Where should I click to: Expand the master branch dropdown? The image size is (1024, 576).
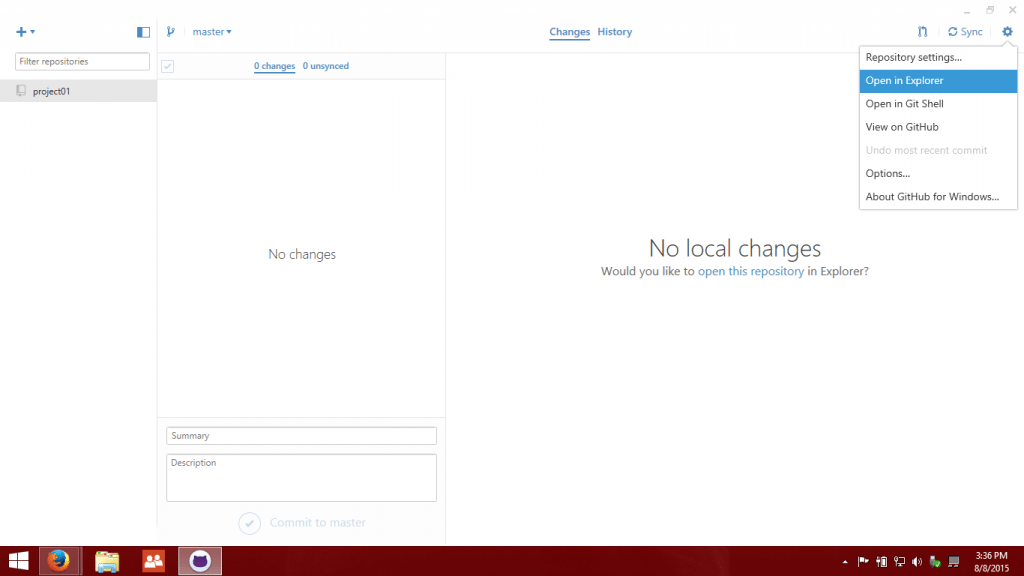[x=212, y=31]
